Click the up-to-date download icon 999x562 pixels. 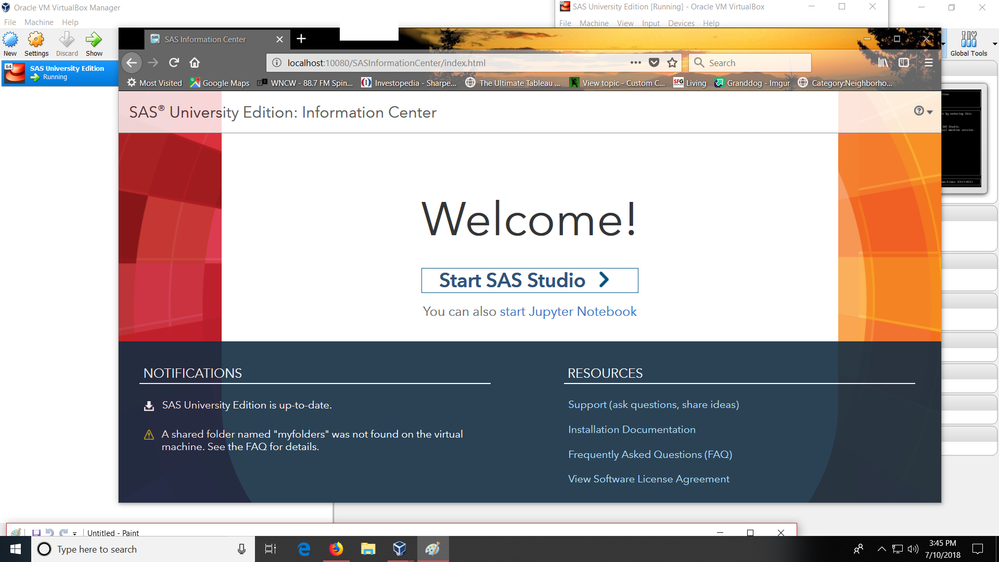(149, 406)
